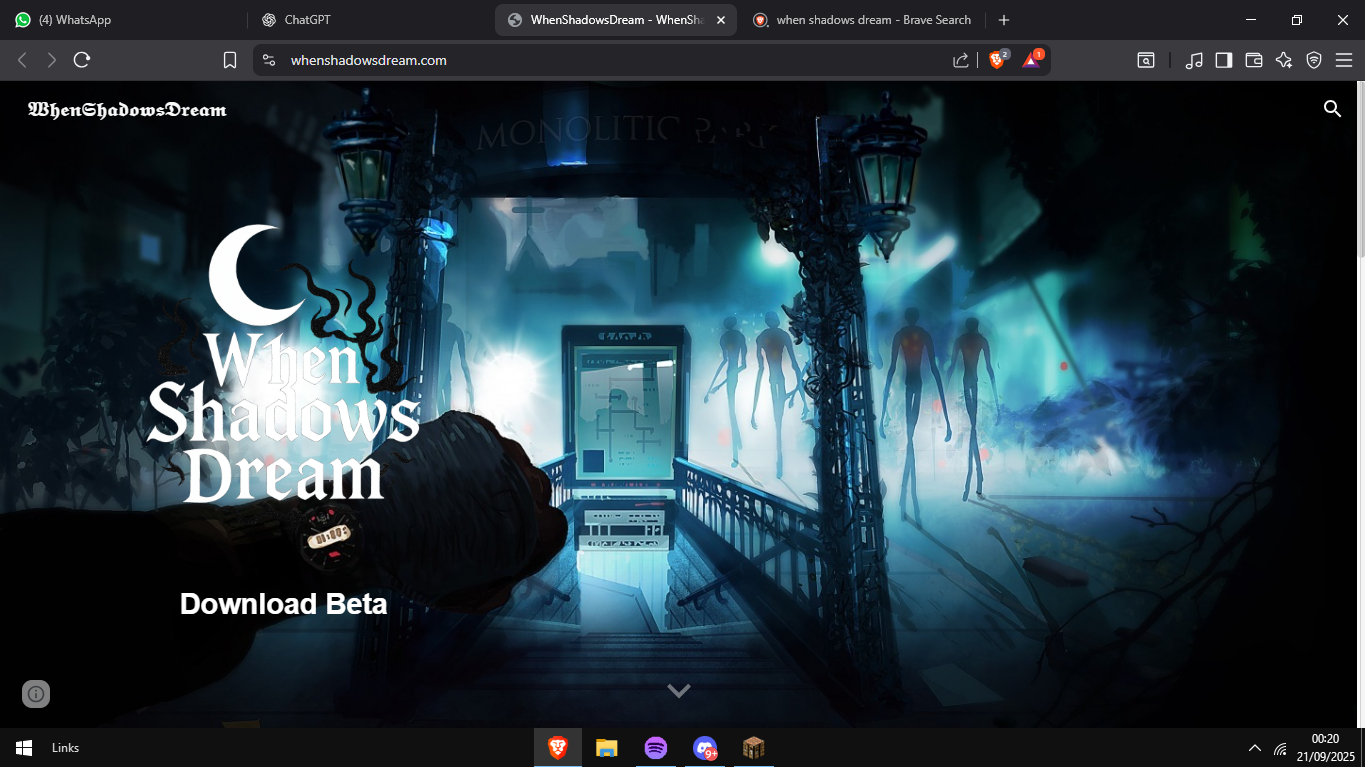This screenshot has height=767, width=1365.
Task: Open the Brave hamburger menu
Action: tap(1344, 60)
